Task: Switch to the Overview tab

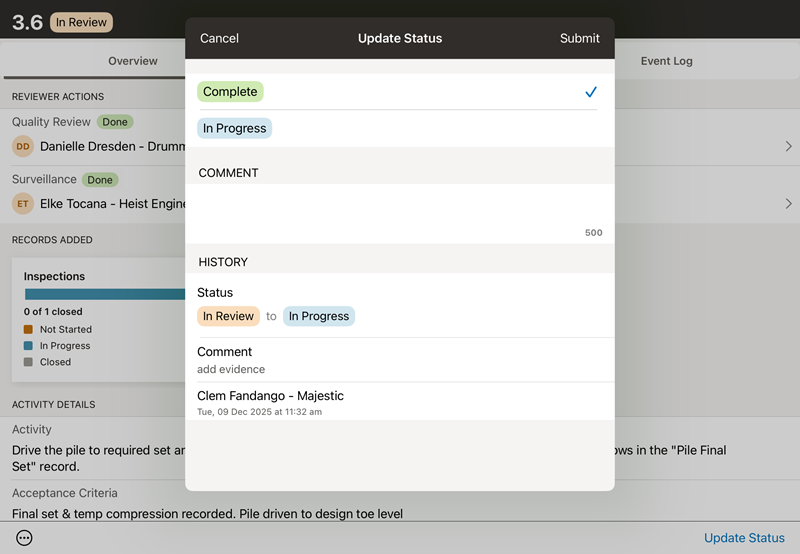Action: point(133,61)
